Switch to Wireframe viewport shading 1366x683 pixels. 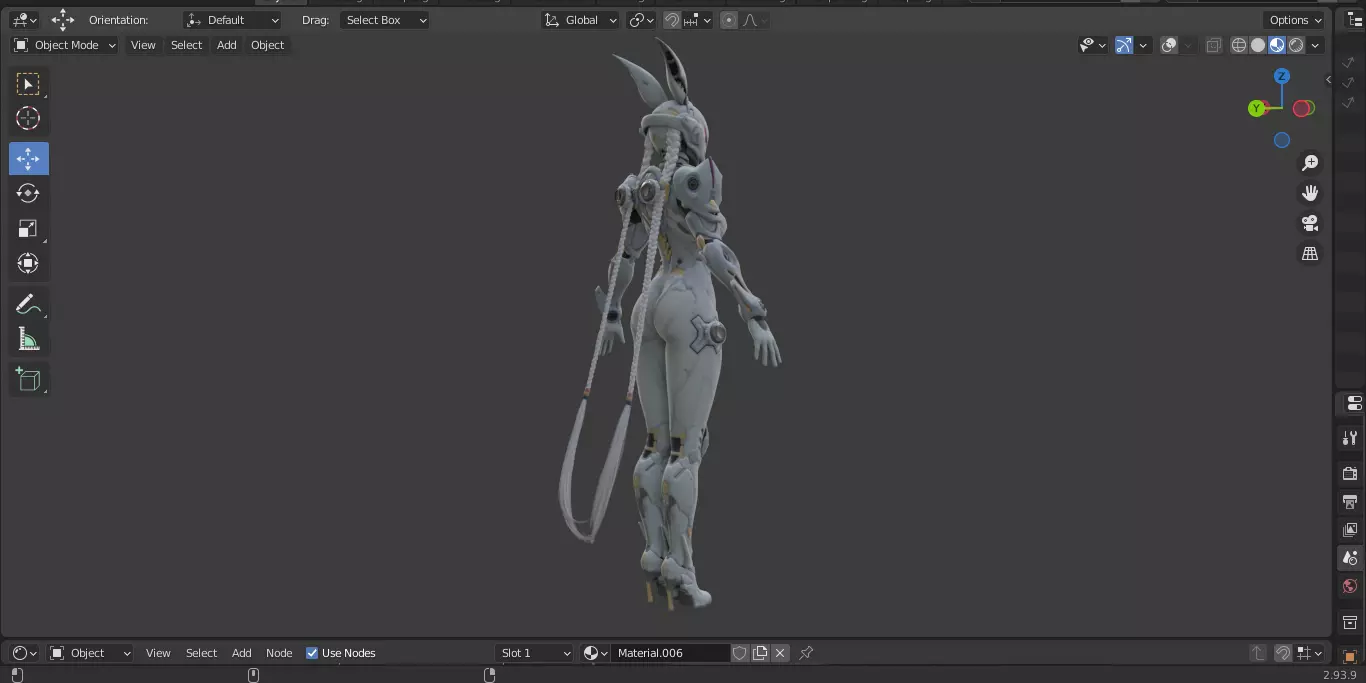tap(1239, 45)
